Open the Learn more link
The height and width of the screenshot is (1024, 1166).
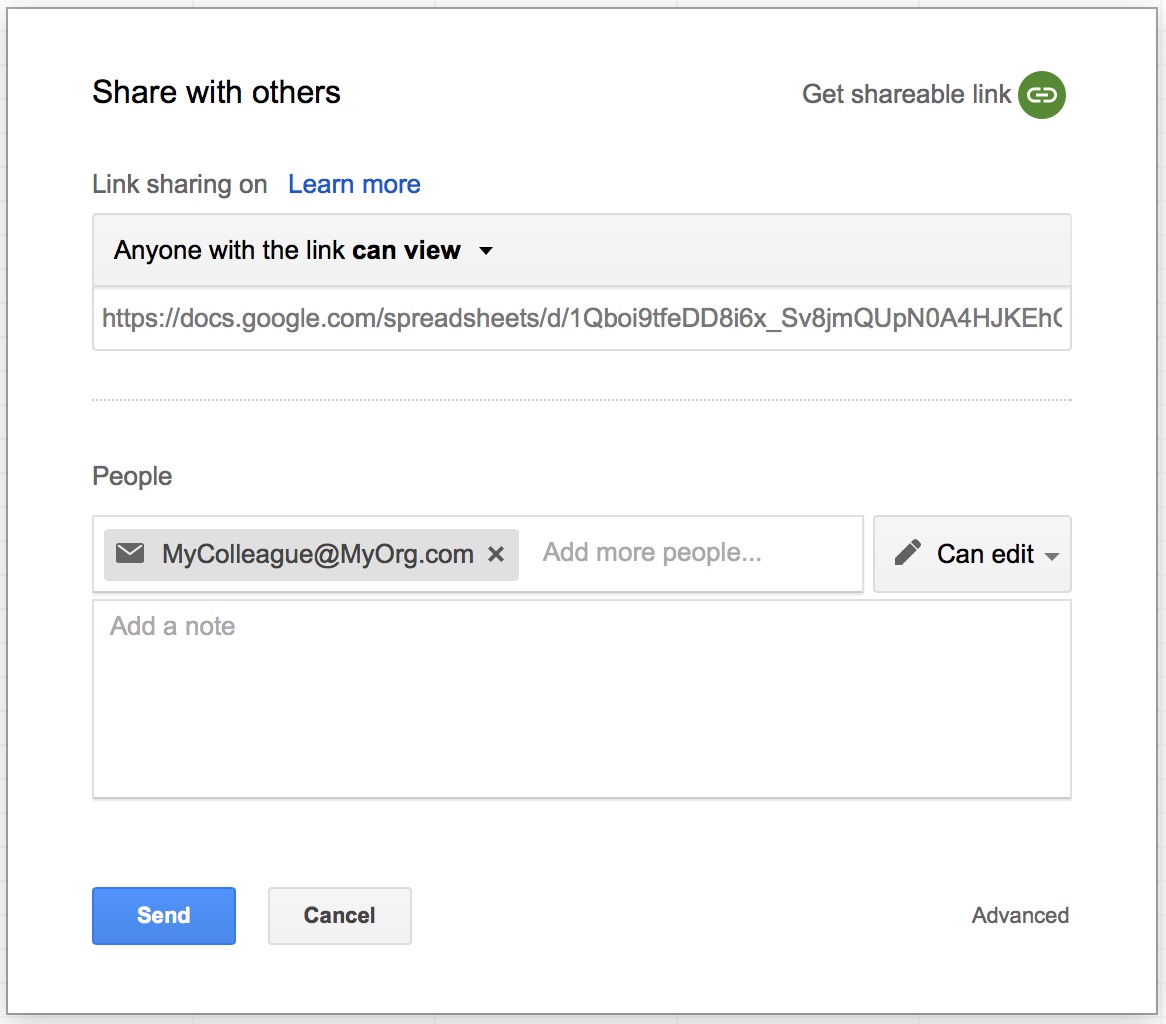tap(354, 184)
